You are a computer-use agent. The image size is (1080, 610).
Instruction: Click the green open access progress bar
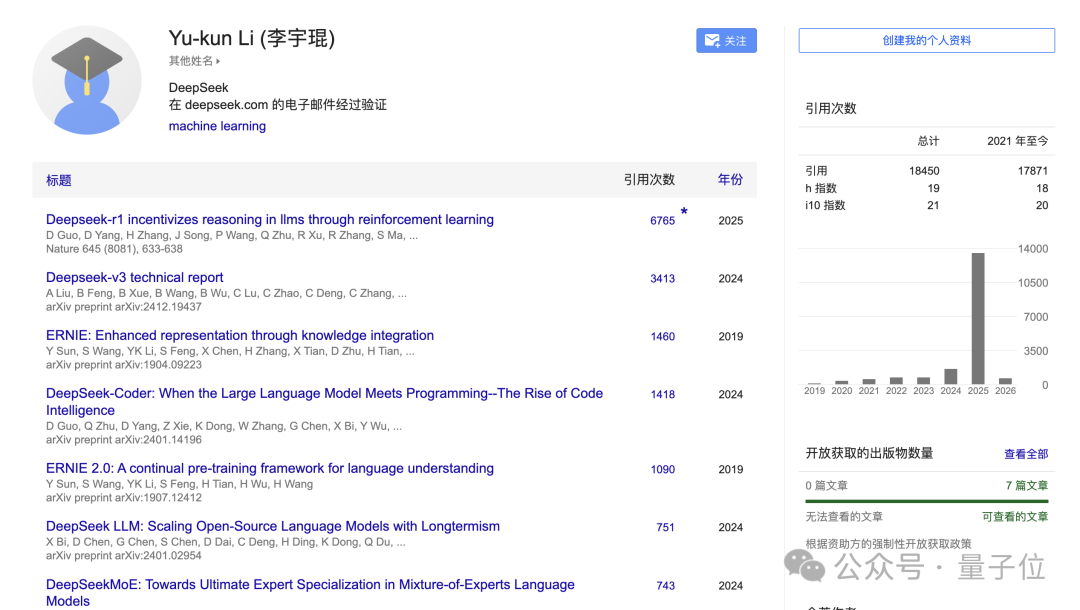[x=926, y=501]
